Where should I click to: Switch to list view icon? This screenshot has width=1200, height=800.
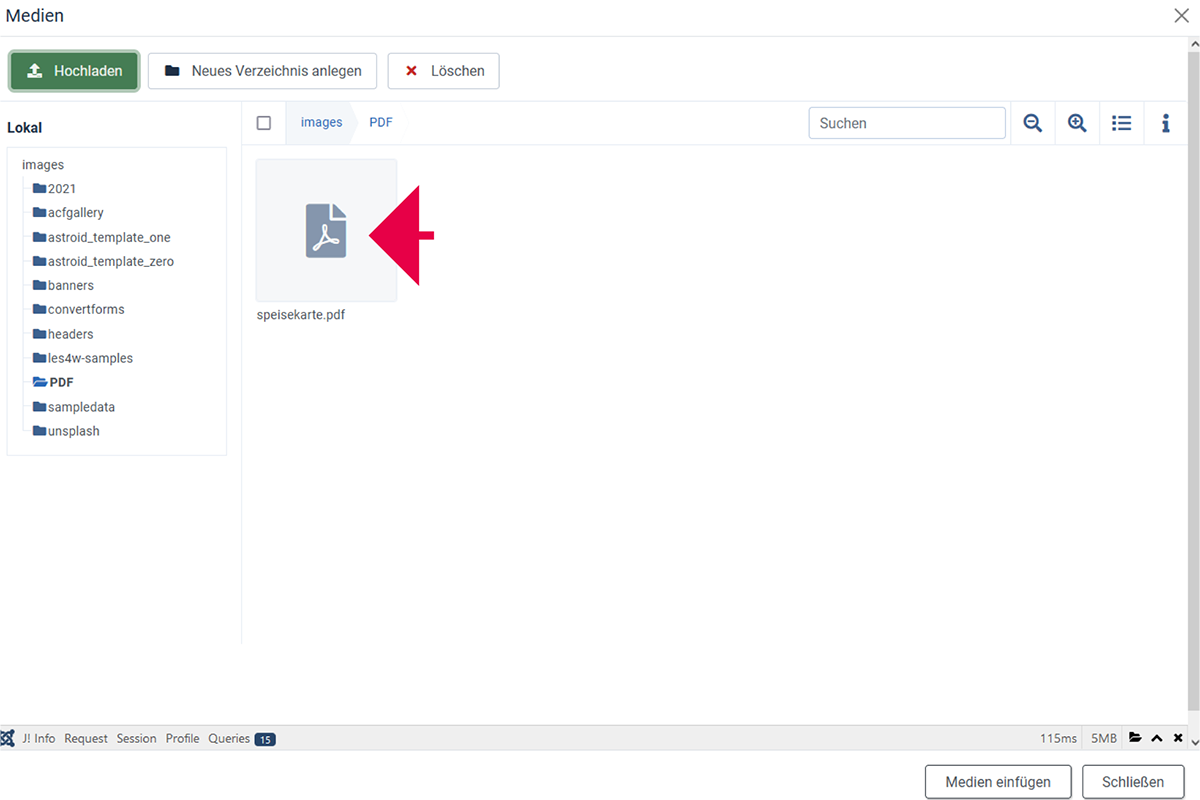coord(1122,123)
